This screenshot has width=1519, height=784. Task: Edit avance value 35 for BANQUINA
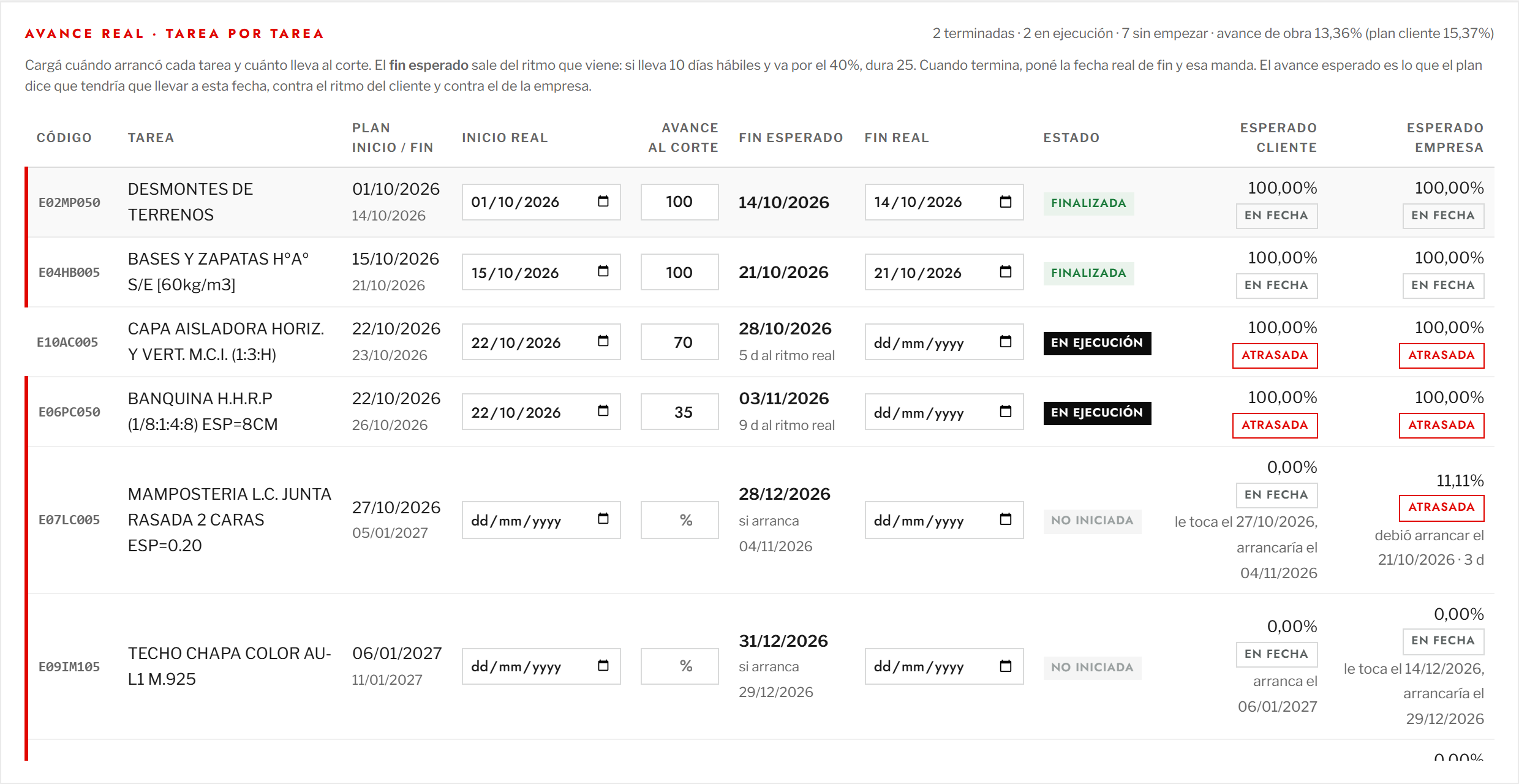[x=679, y=412]
